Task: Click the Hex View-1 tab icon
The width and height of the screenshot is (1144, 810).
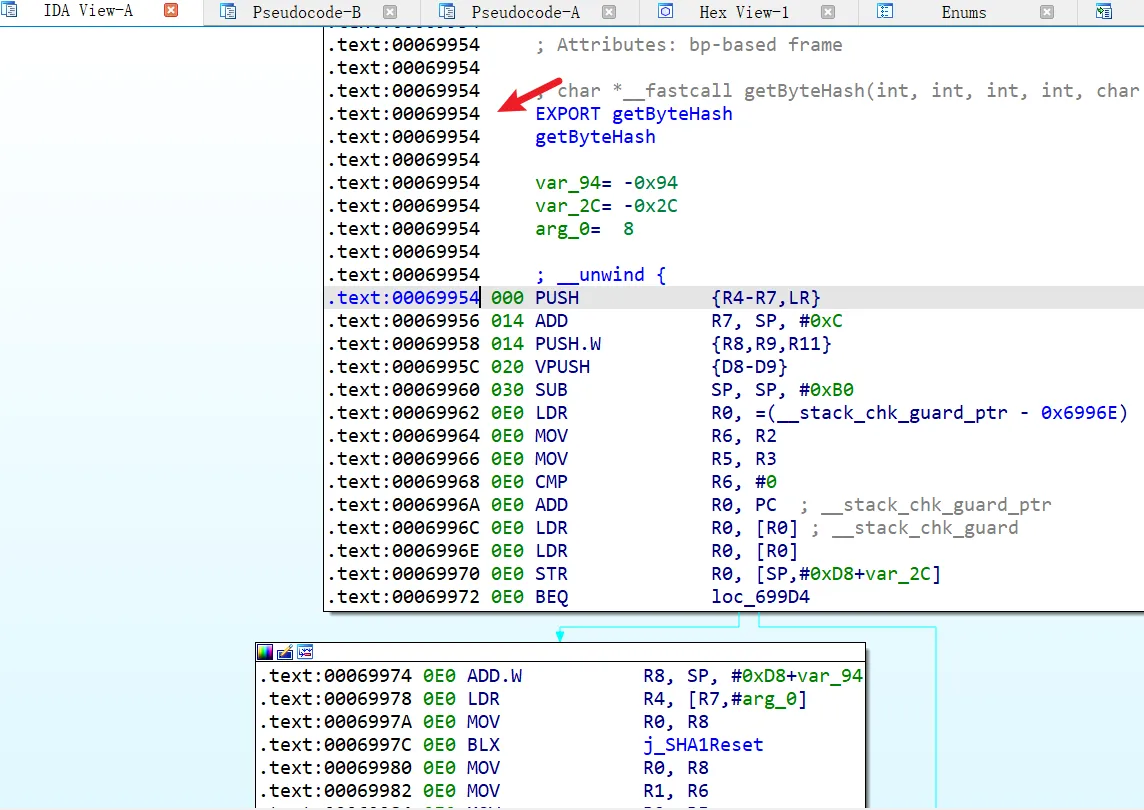Action: click(665, 12)
